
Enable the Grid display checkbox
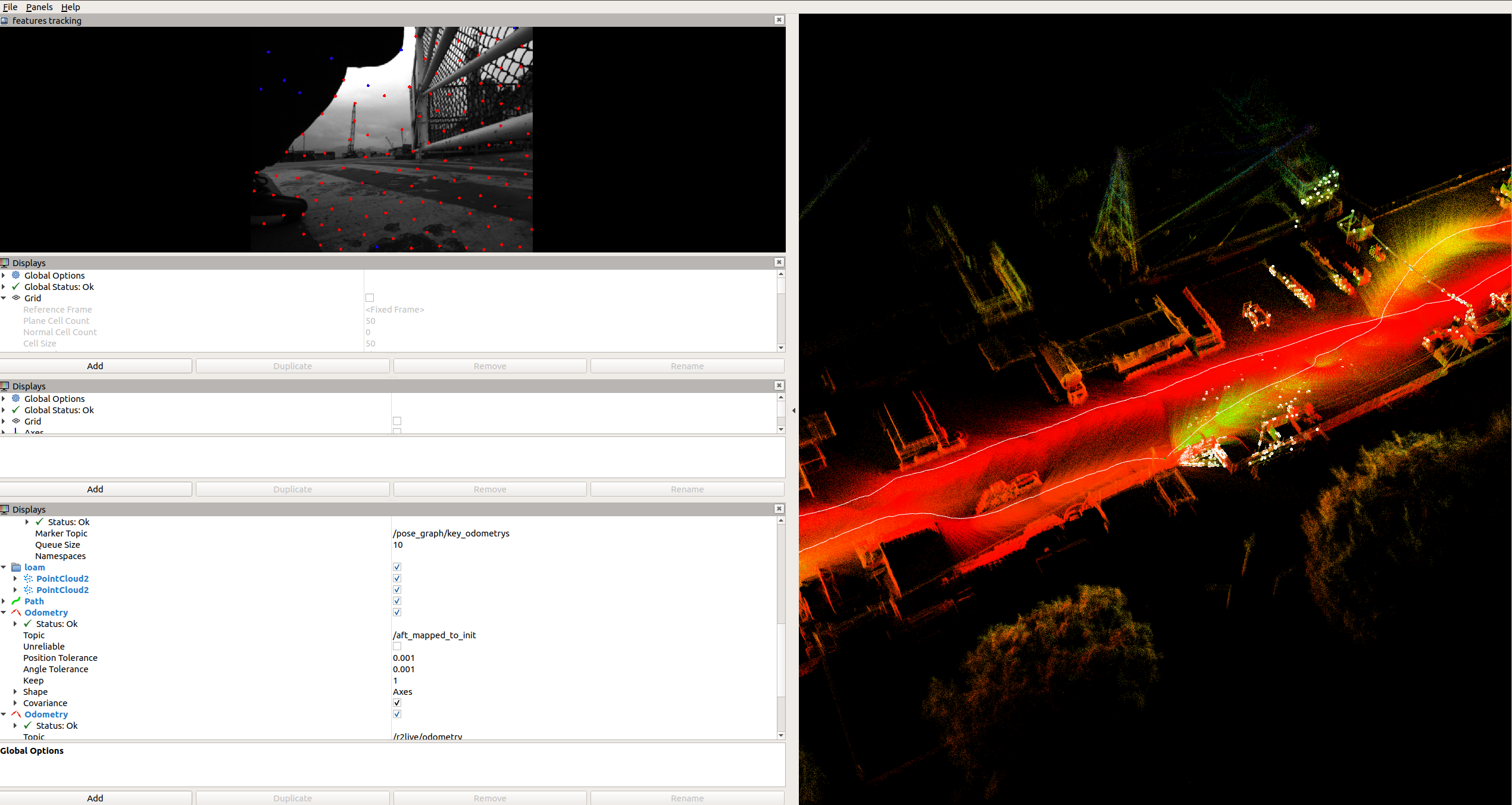coord(370,298)
